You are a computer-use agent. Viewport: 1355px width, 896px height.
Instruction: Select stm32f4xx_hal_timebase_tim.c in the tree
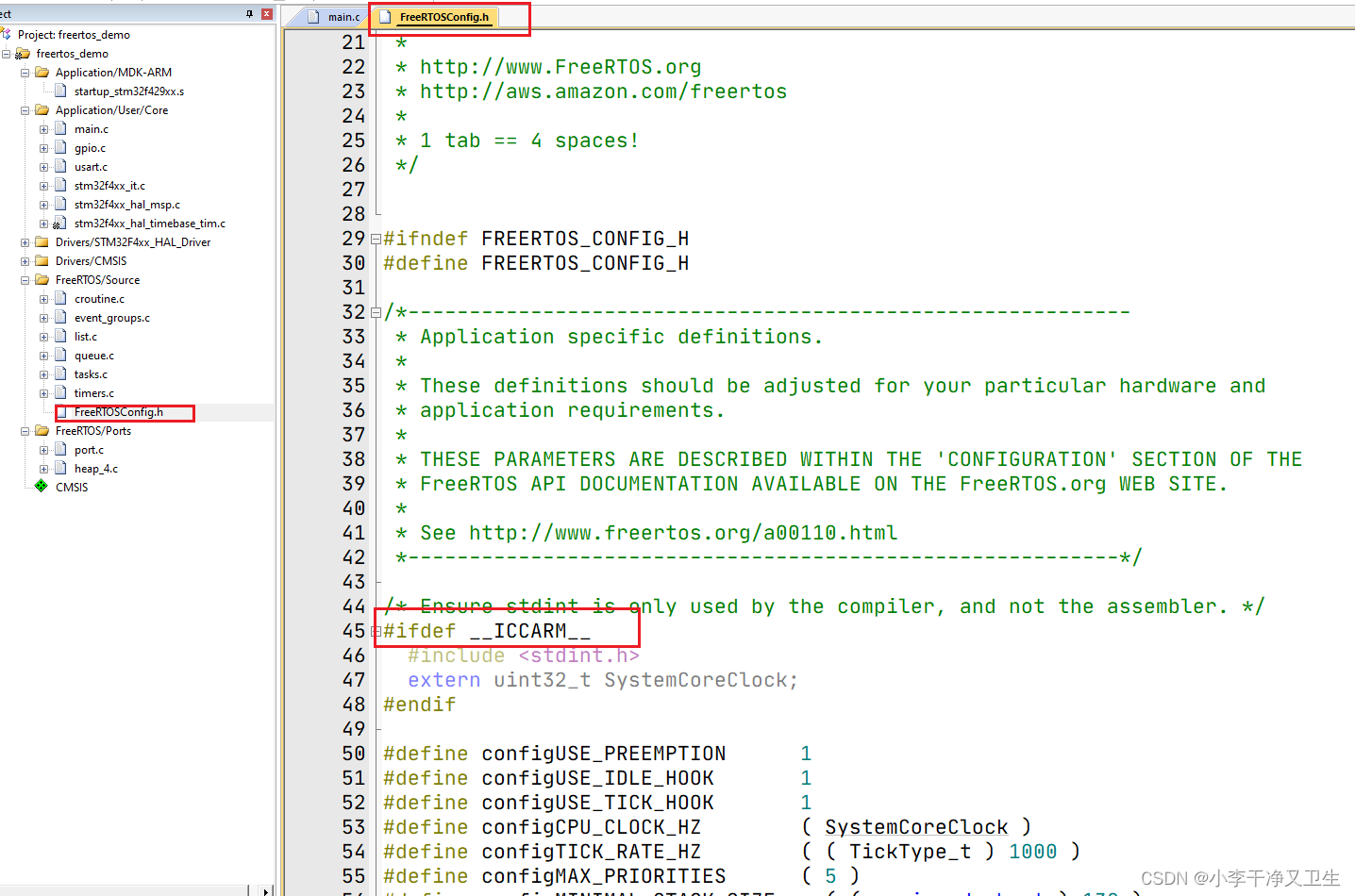(x=150, y=224)
